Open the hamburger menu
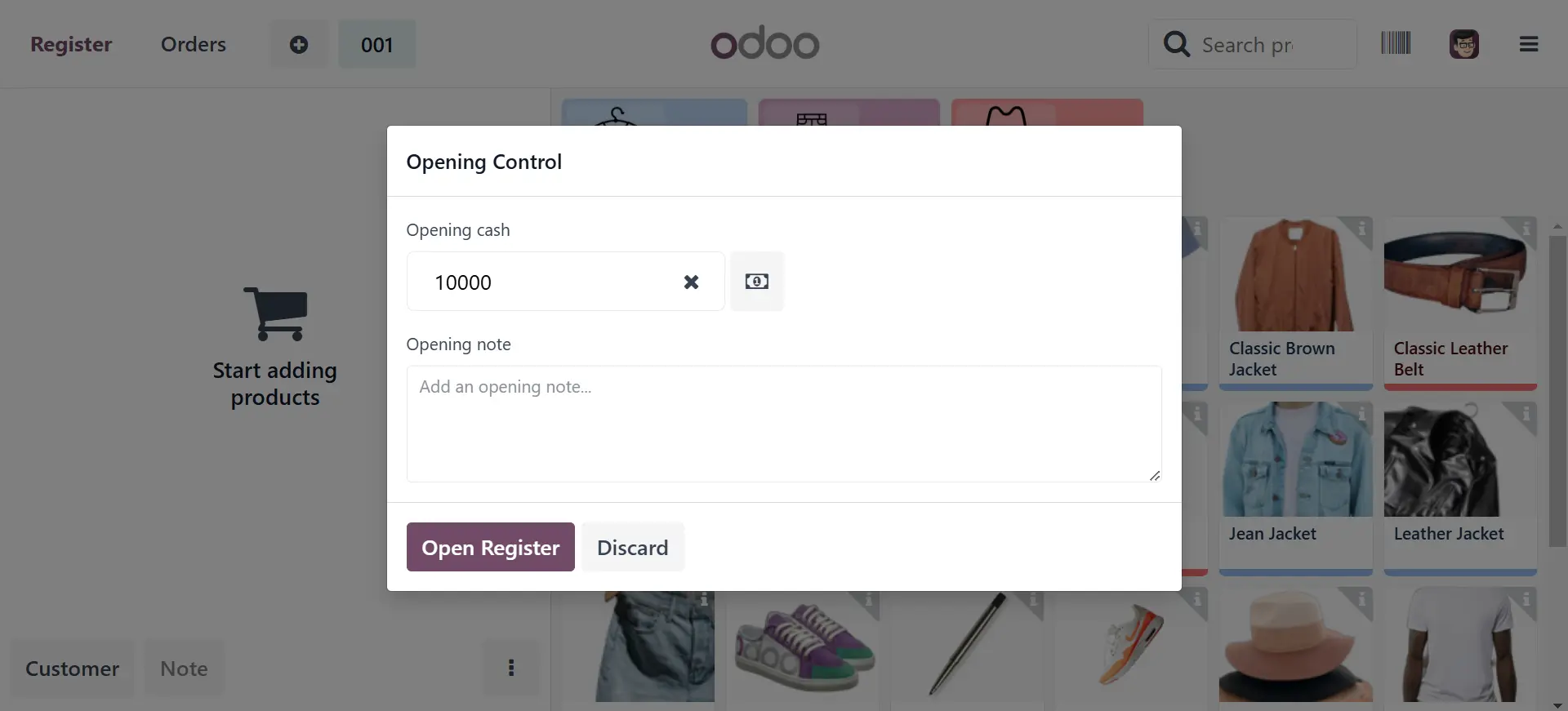 coord(1529,44)
